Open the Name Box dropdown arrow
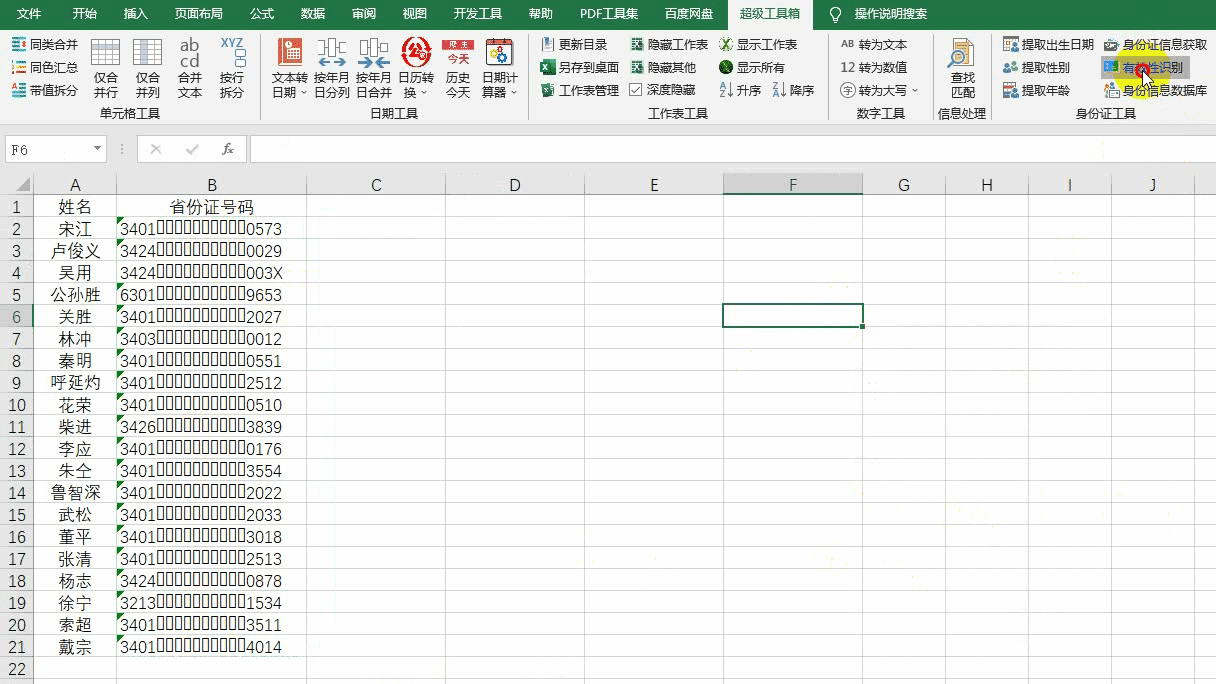Screen dimensions: 1216x684 pos(97,149)
